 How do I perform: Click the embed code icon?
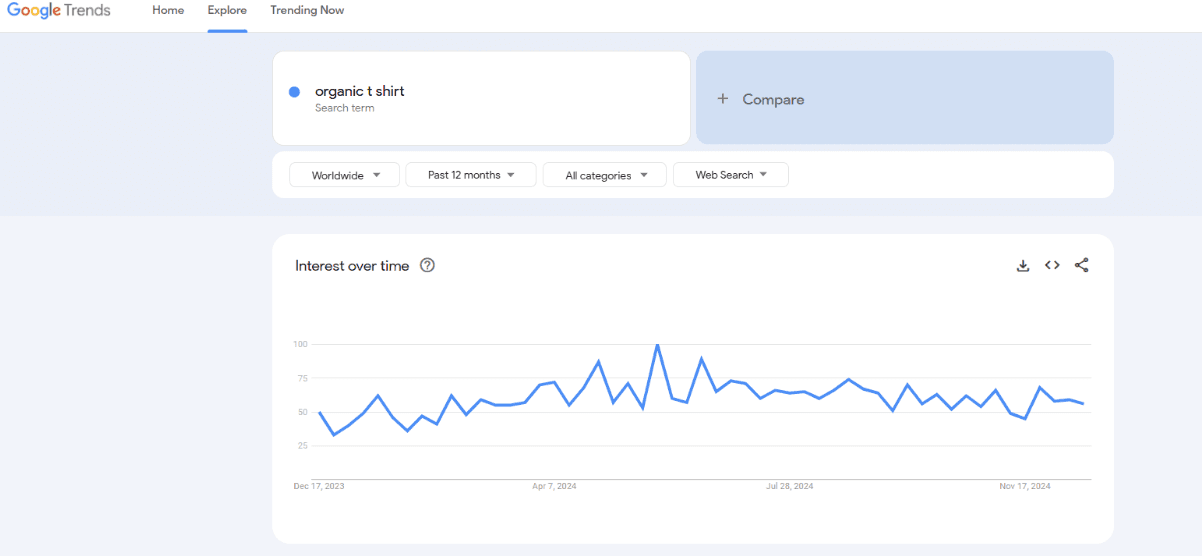click(x=1052, y=265)
